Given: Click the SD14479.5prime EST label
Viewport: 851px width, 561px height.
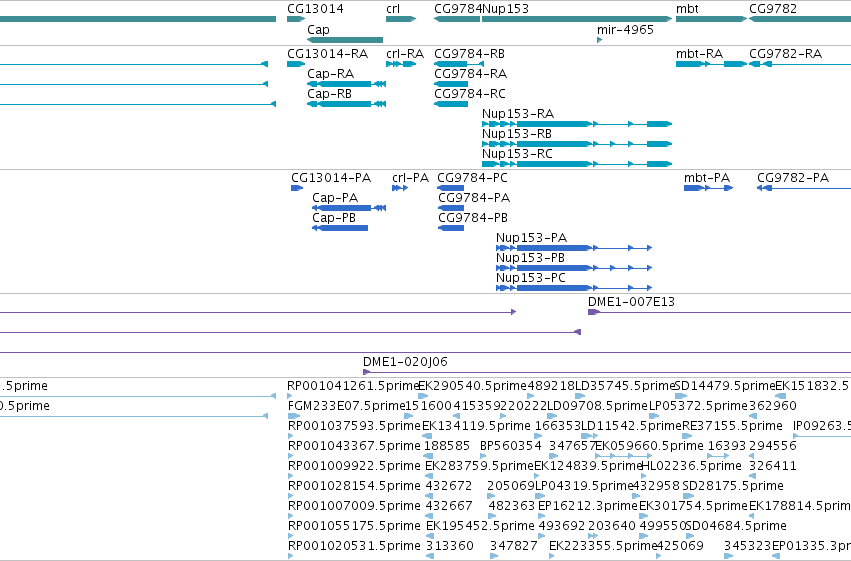Looking at the screenshot, I should 725,386.
